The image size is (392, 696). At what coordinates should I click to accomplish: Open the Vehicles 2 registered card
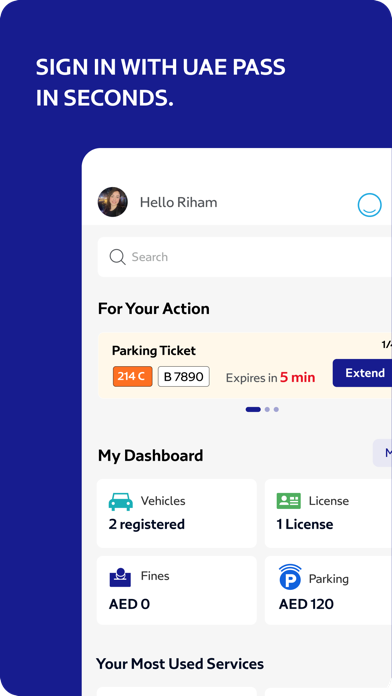[x=177, y=513]
